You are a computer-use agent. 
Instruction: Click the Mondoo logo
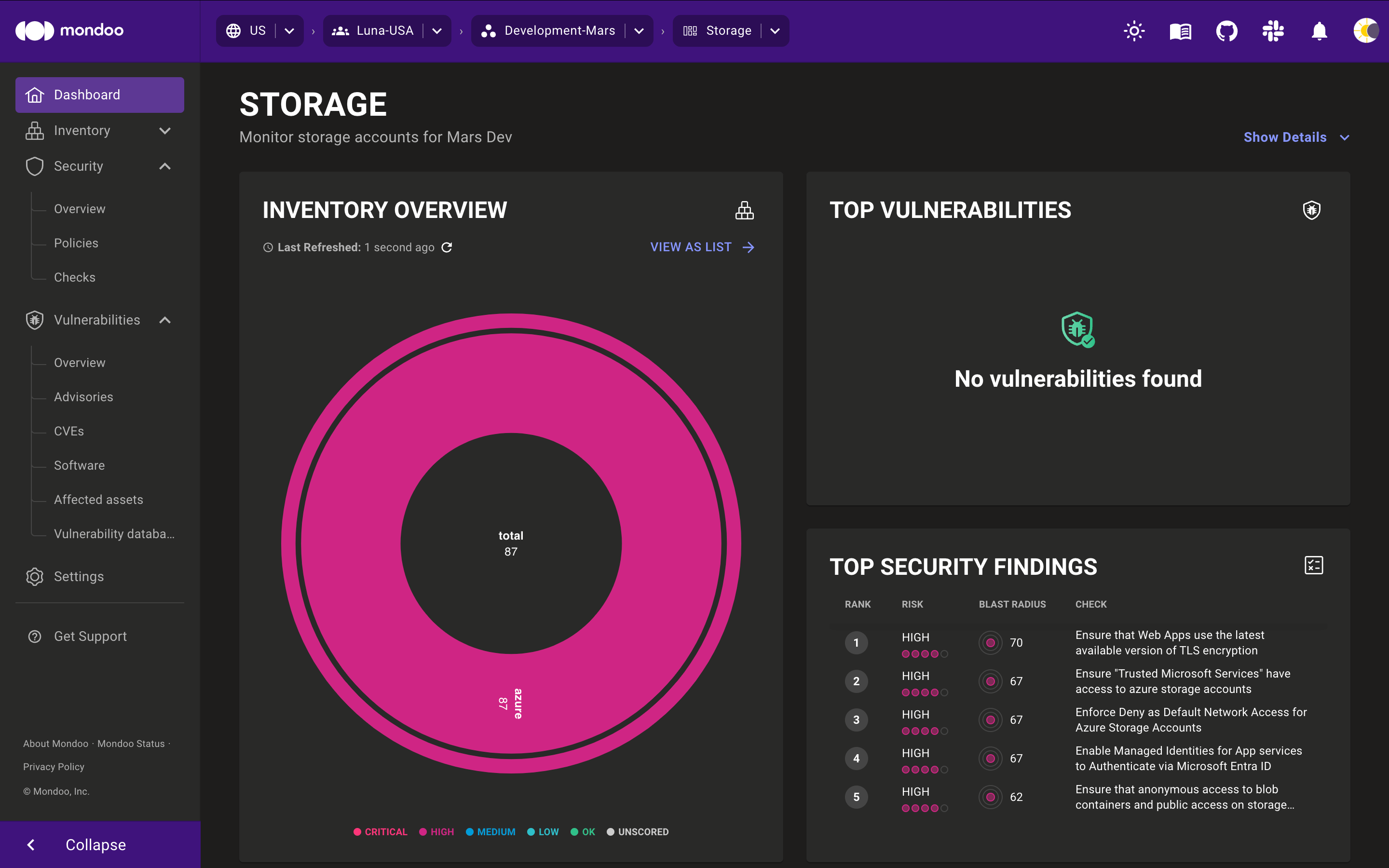(x=69, y=30)
